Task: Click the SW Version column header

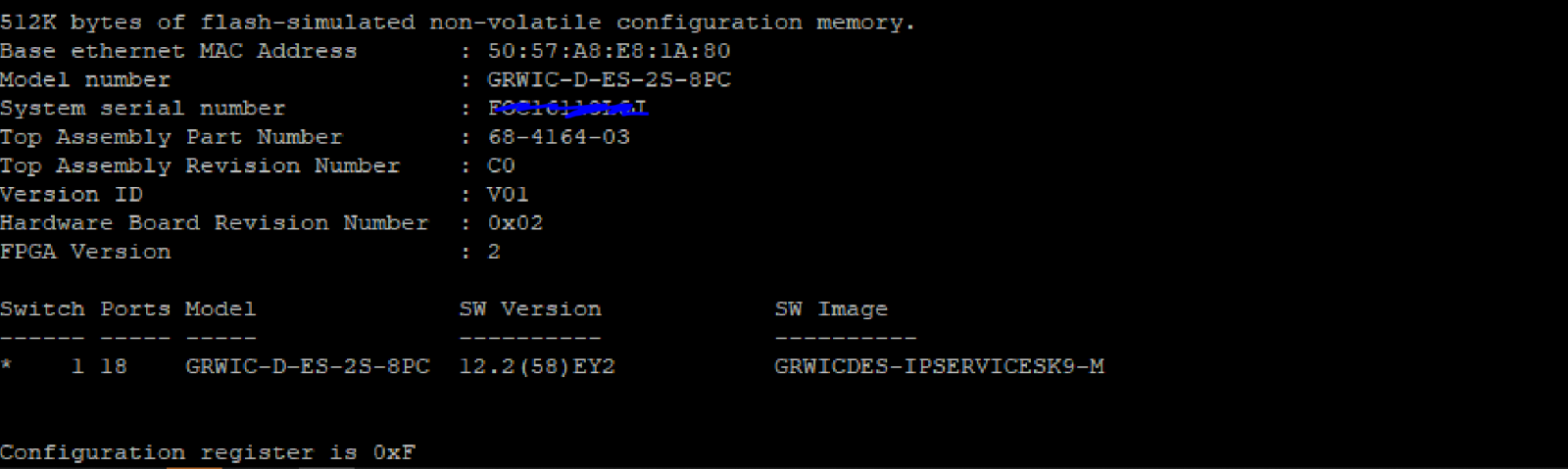Action: coord(530,309)
